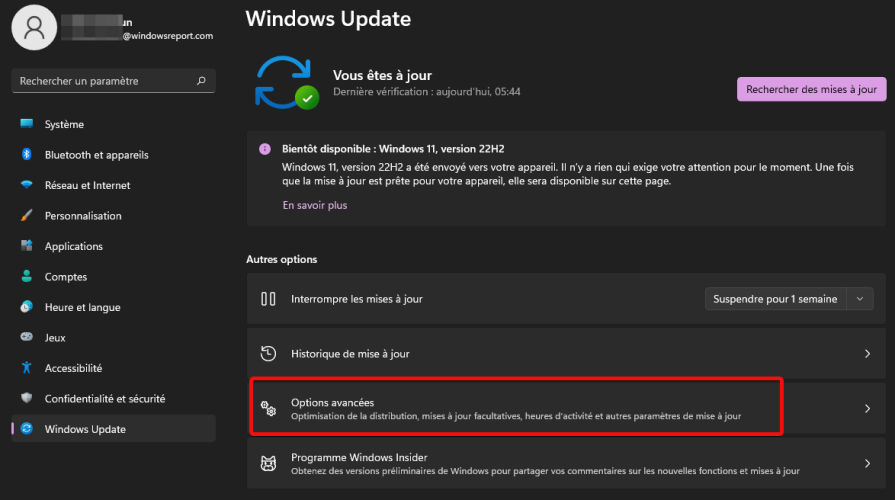Image resolution: width=895 pixels, height=500 pixels.
Task: Click the purple info icon beside Bientôt disponible
Action: [x=265, y=149]
